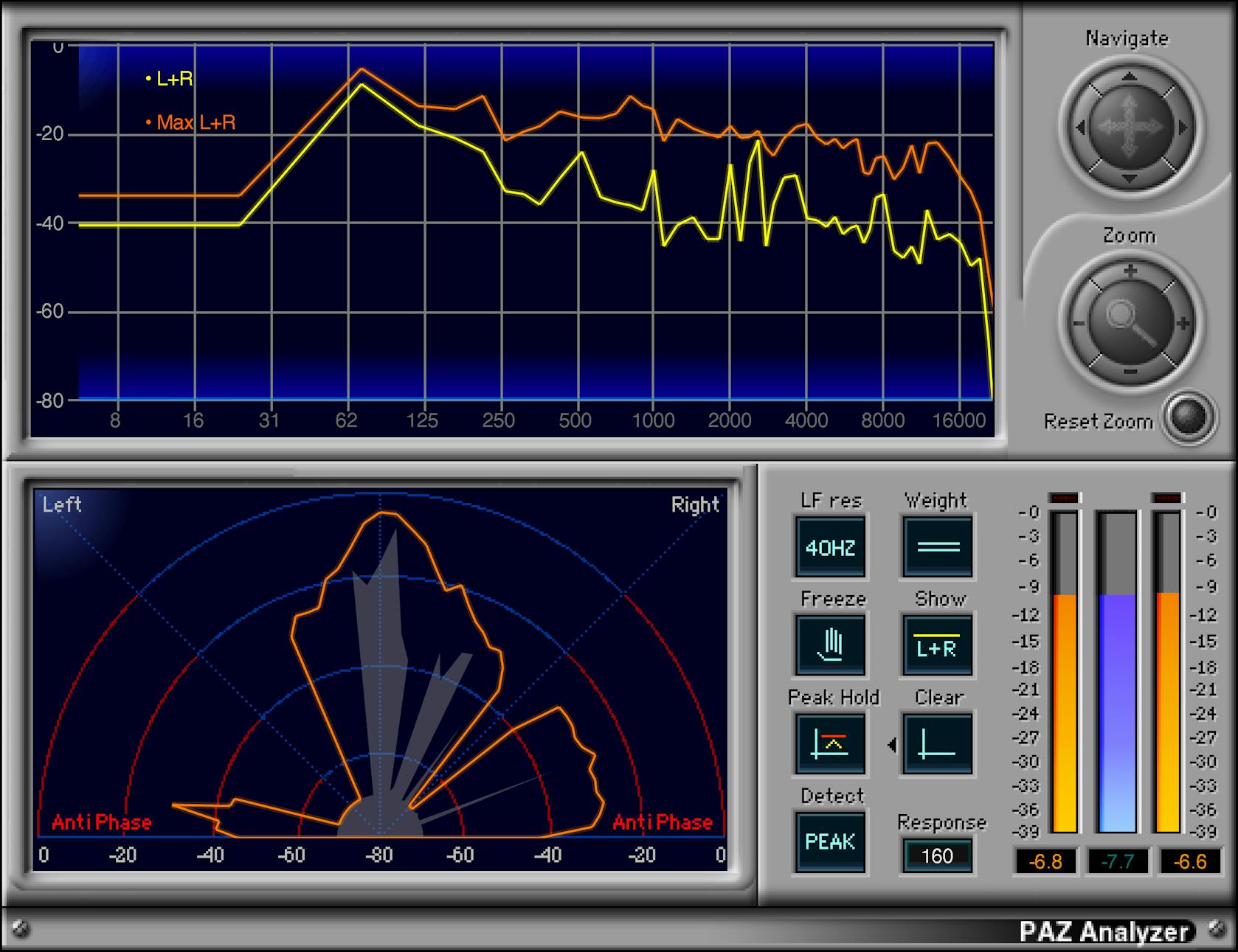Toggle LF res setting of 40HZ
The width and height of the screenshot is (1238, 952).
point(829,546)
